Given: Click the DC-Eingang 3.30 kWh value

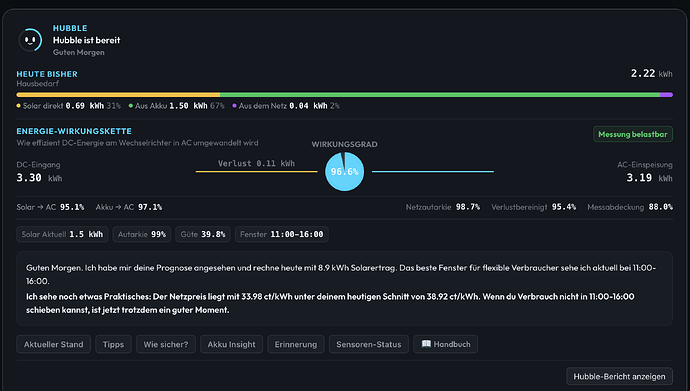Looking at the screenshot, I should coord(39,178).
